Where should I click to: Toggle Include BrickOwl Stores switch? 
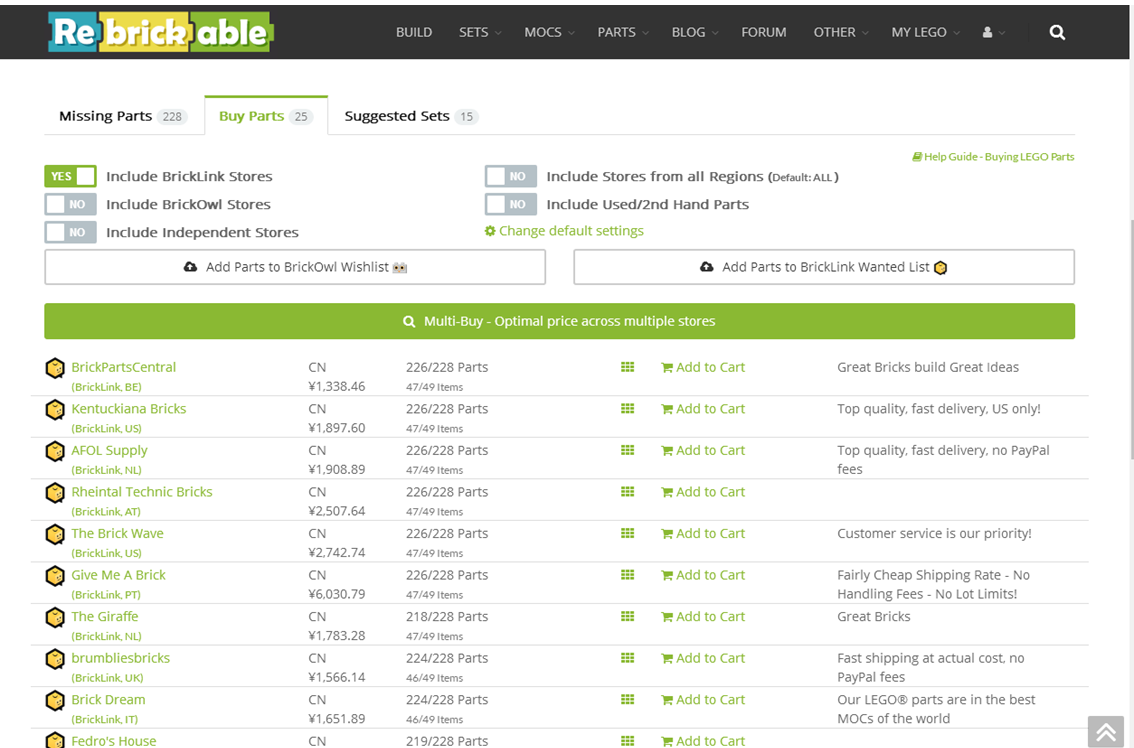coord(70,205)
